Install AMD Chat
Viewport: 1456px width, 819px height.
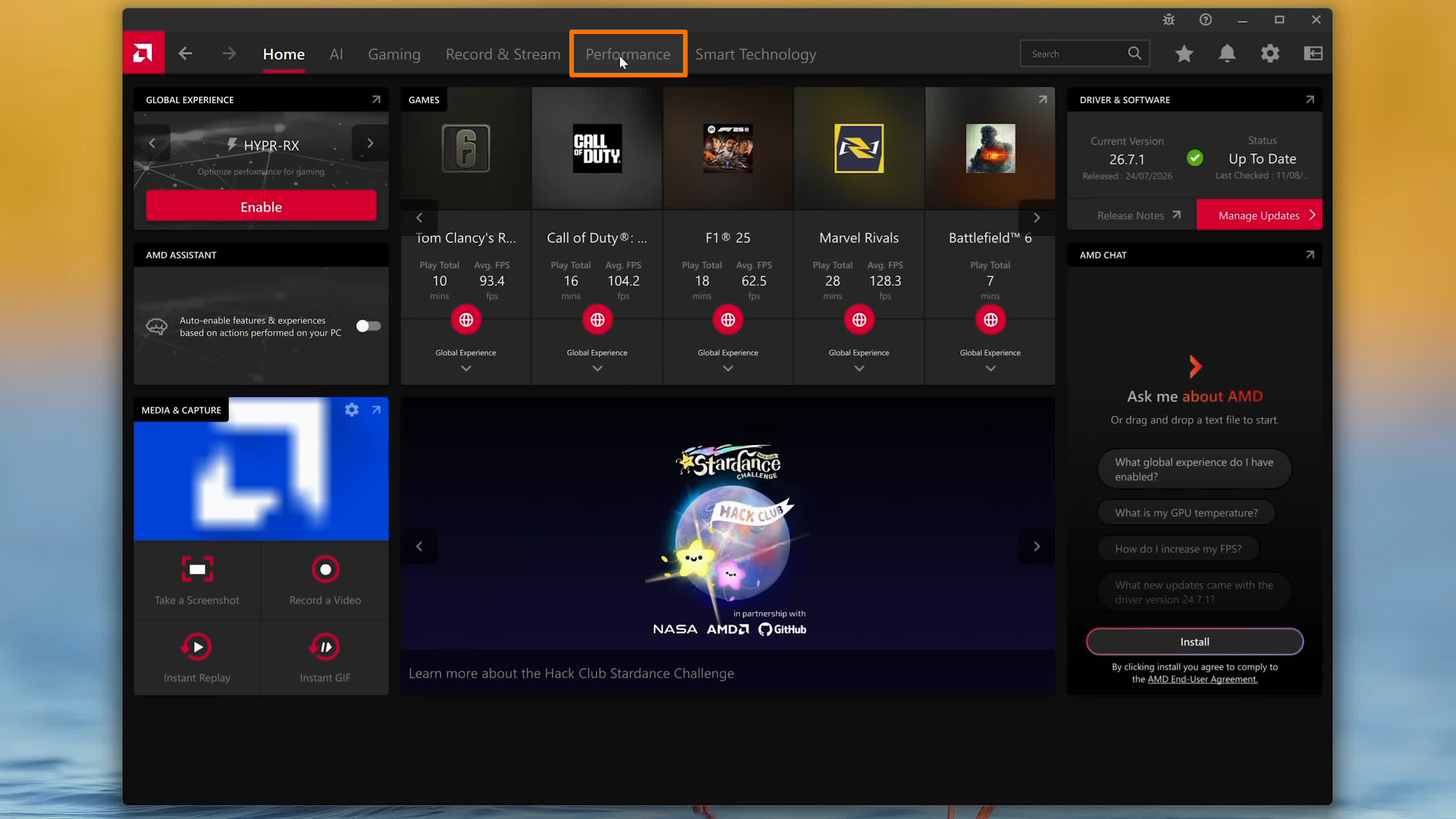click(1194, 642)
